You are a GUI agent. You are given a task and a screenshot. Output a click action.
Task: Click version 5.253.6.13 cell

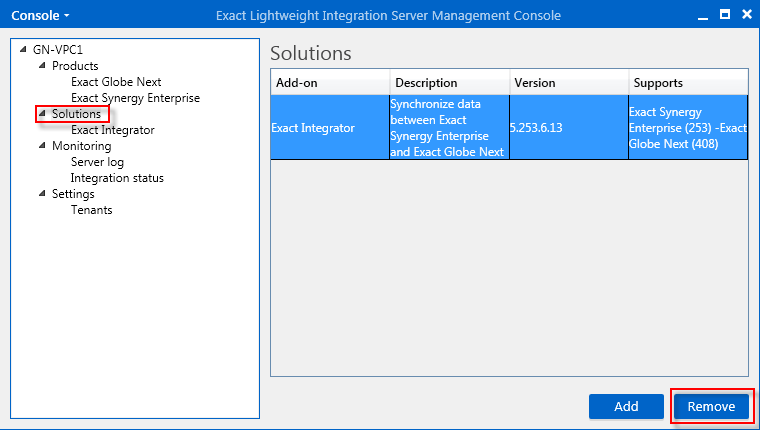click(x=569, y=127)
